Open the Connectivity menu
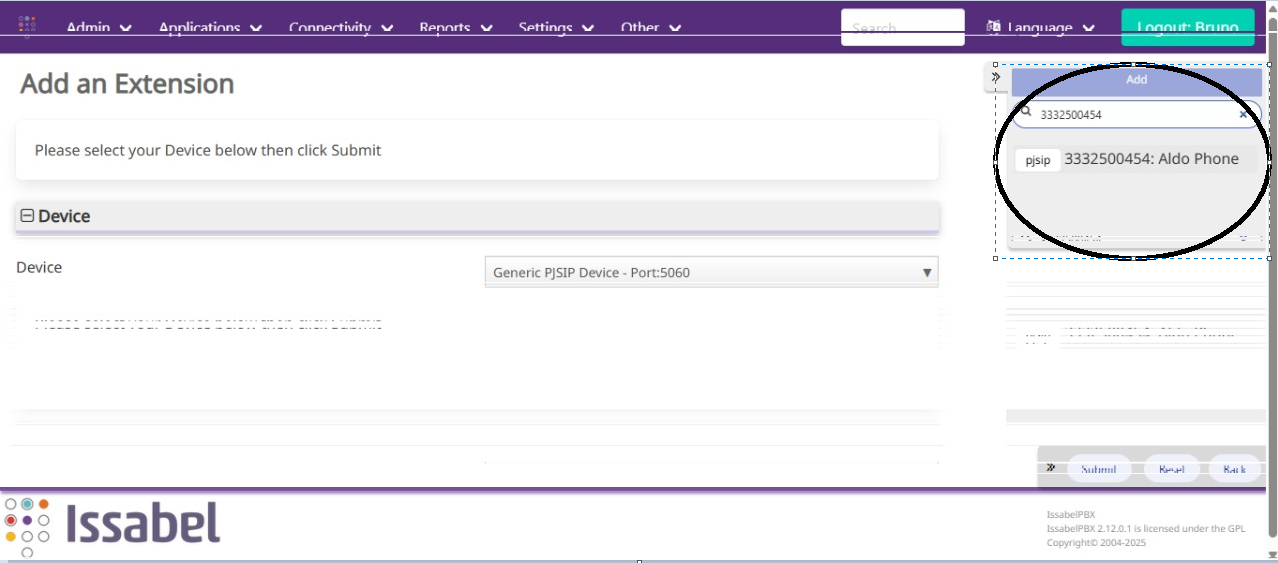This screenshot has width=1278, height=563. coord(340,28)
